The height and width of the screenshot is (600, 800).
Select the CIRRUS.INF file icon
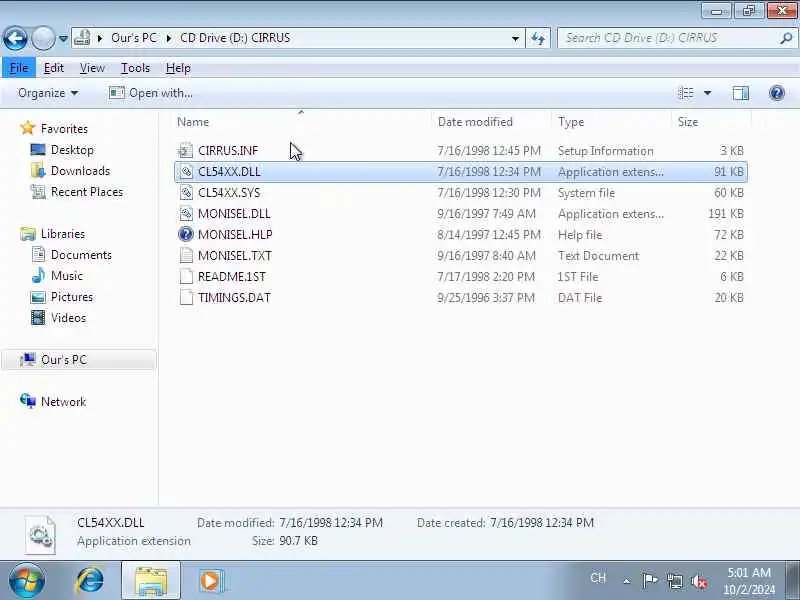coord(186,151)
